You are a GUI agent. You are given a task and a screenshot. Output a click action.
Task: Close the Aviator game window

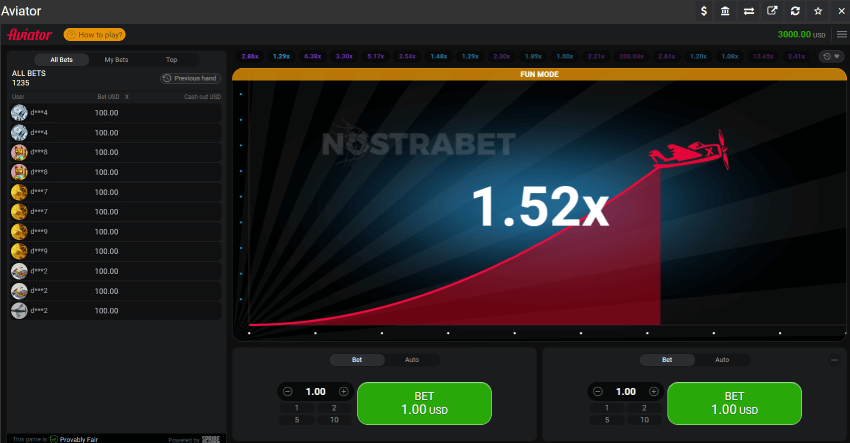pyautogui.click(x=841, y=11)
